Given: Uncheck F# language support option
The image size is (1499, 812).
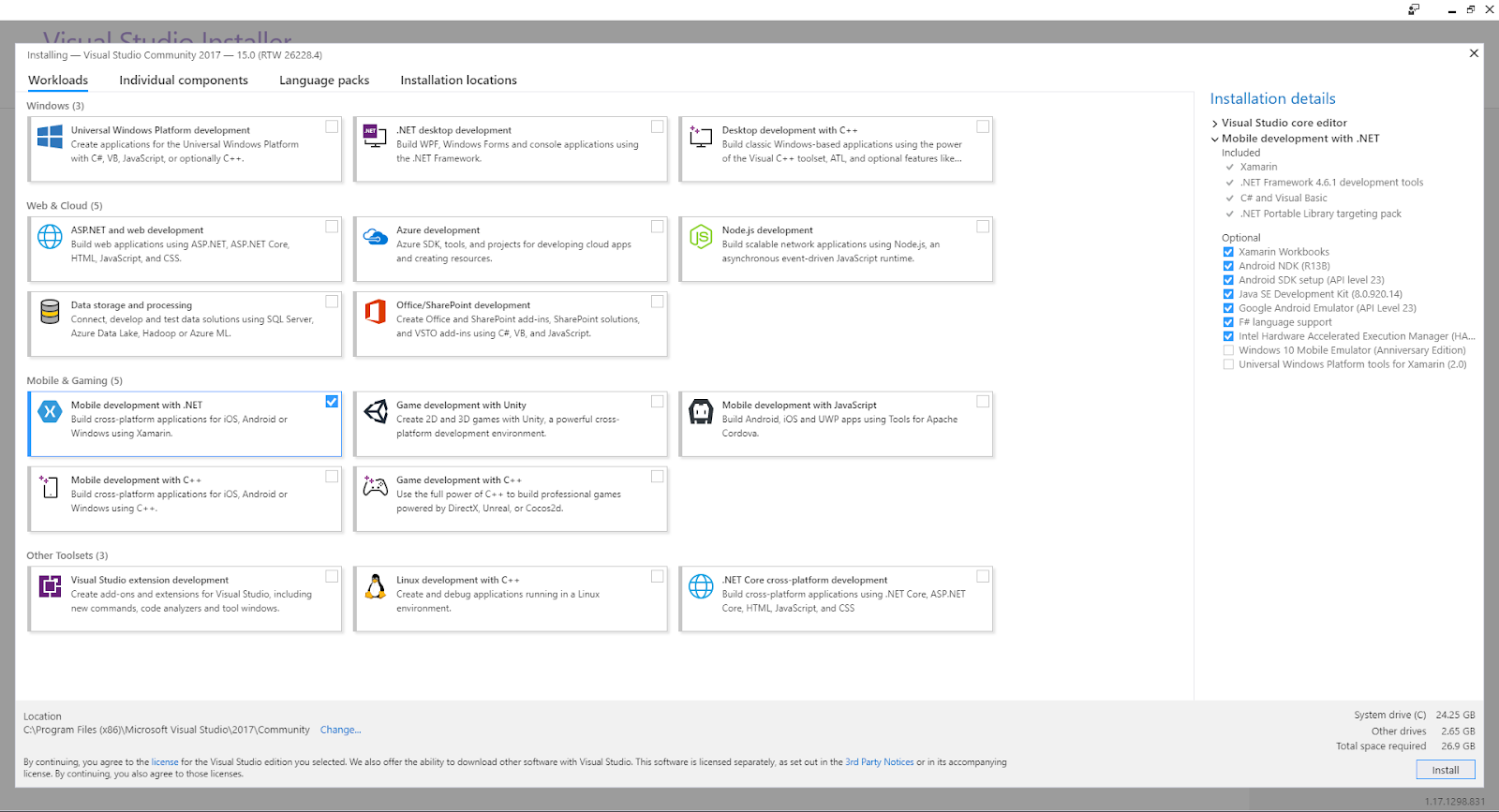Looking at the screenshot, I should pyautogui.click(x=1228, y=322).
